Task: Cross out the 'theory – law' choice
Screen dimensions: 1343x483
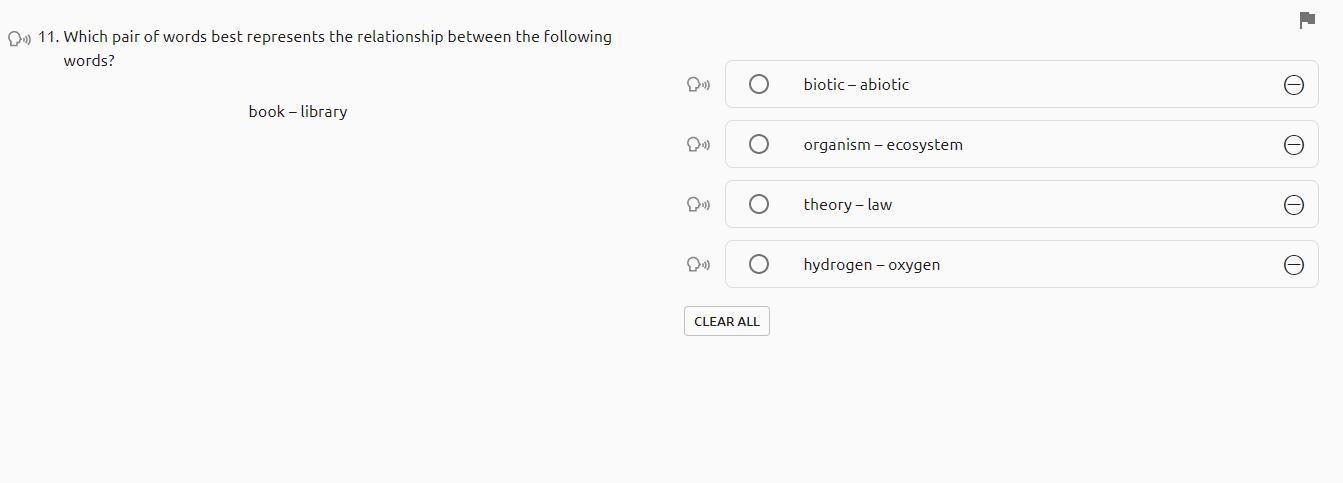Action: pos(1293,205)
